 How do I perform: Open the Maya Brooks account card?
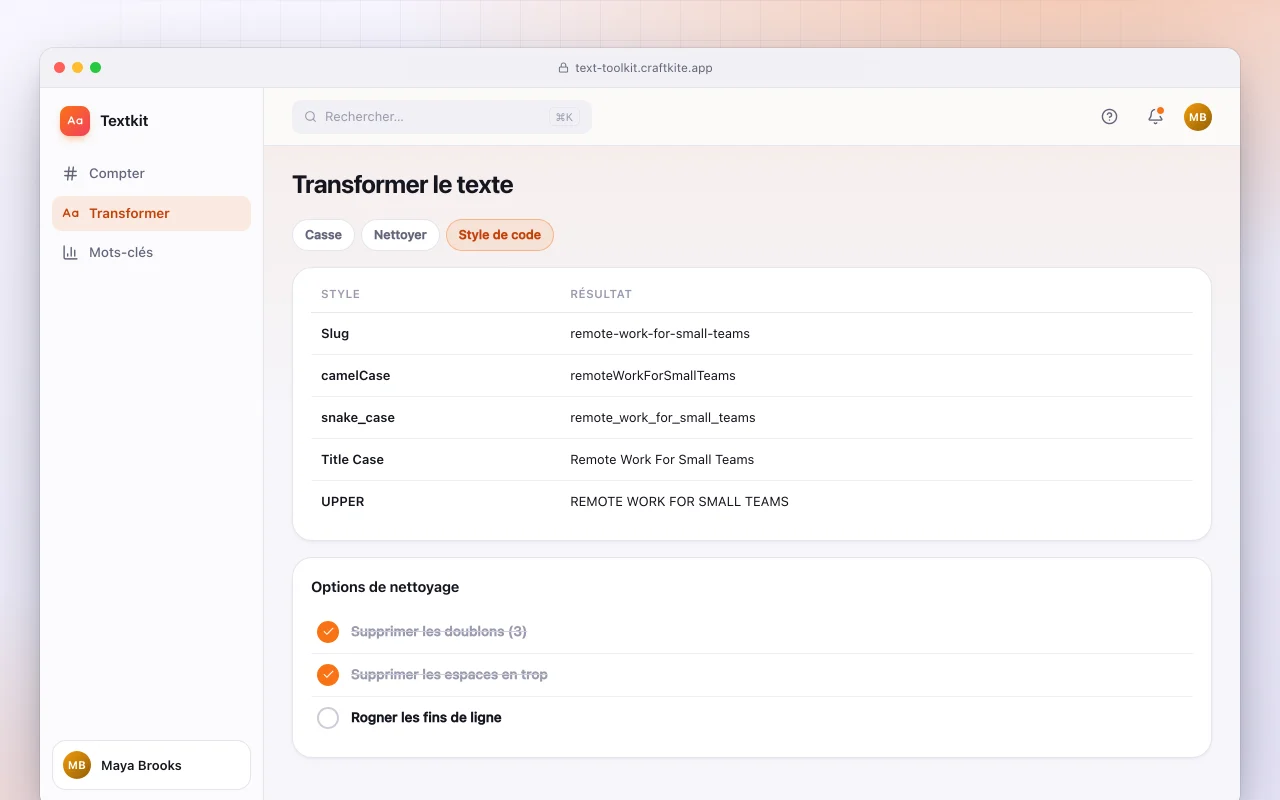click(151, 765)
